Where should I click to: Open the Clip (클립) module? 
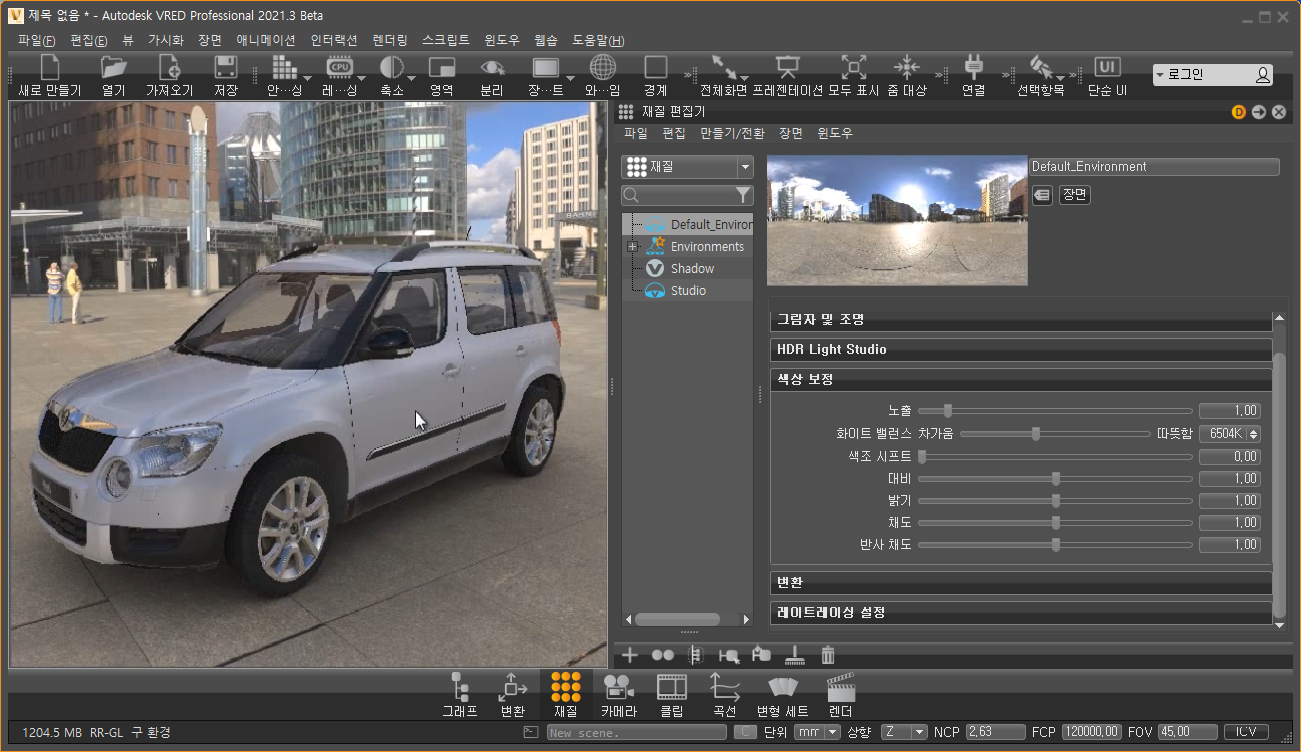pos(672,695)
